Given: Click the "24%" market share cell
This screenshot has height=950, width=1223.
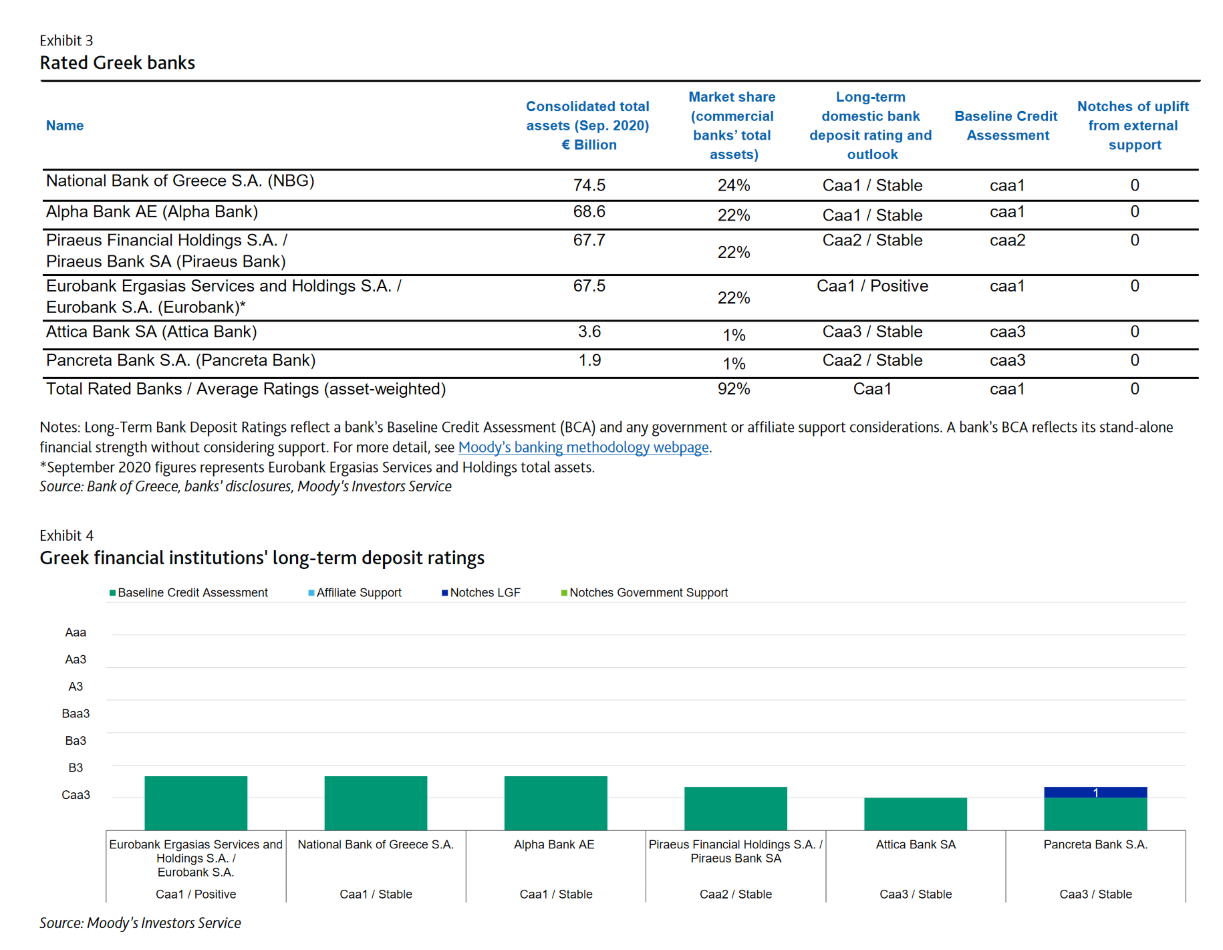Looking at the screenshot, I should point(734,186).
